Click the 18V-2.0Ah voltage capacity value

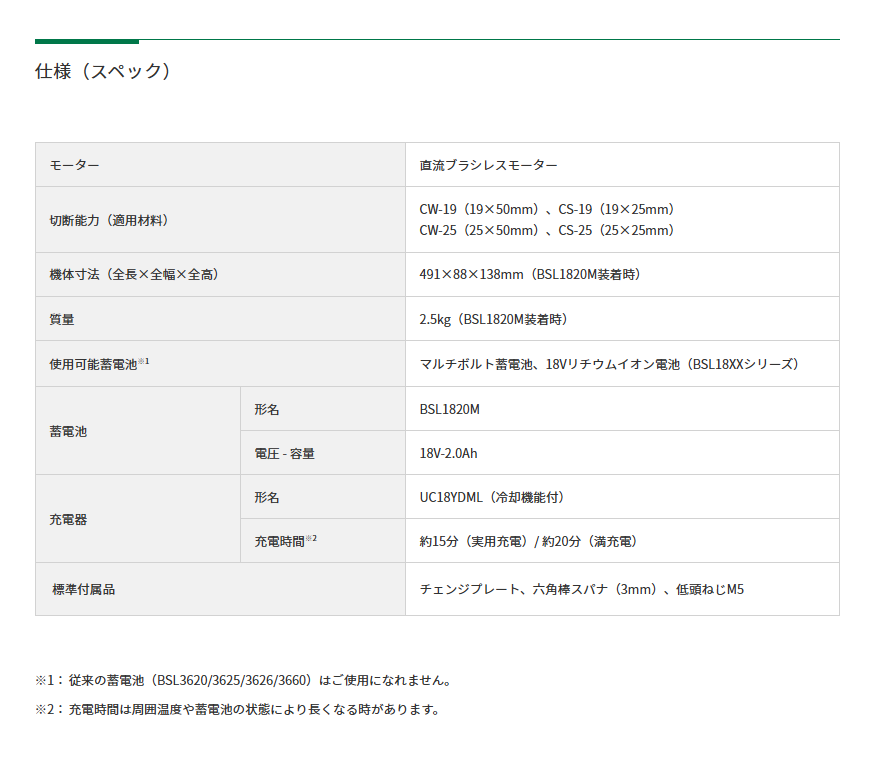pyautogui.click(x=447, y=453)
